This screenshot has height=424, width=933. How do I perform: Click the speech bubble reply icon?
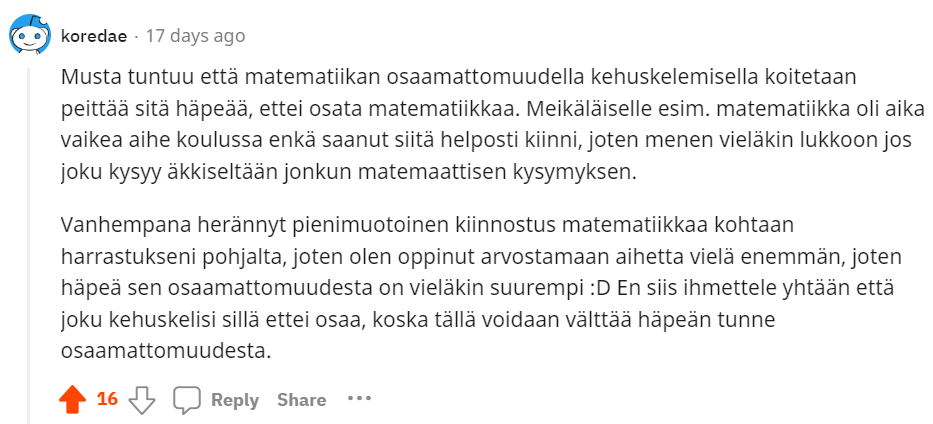click(x=187, y=400)
